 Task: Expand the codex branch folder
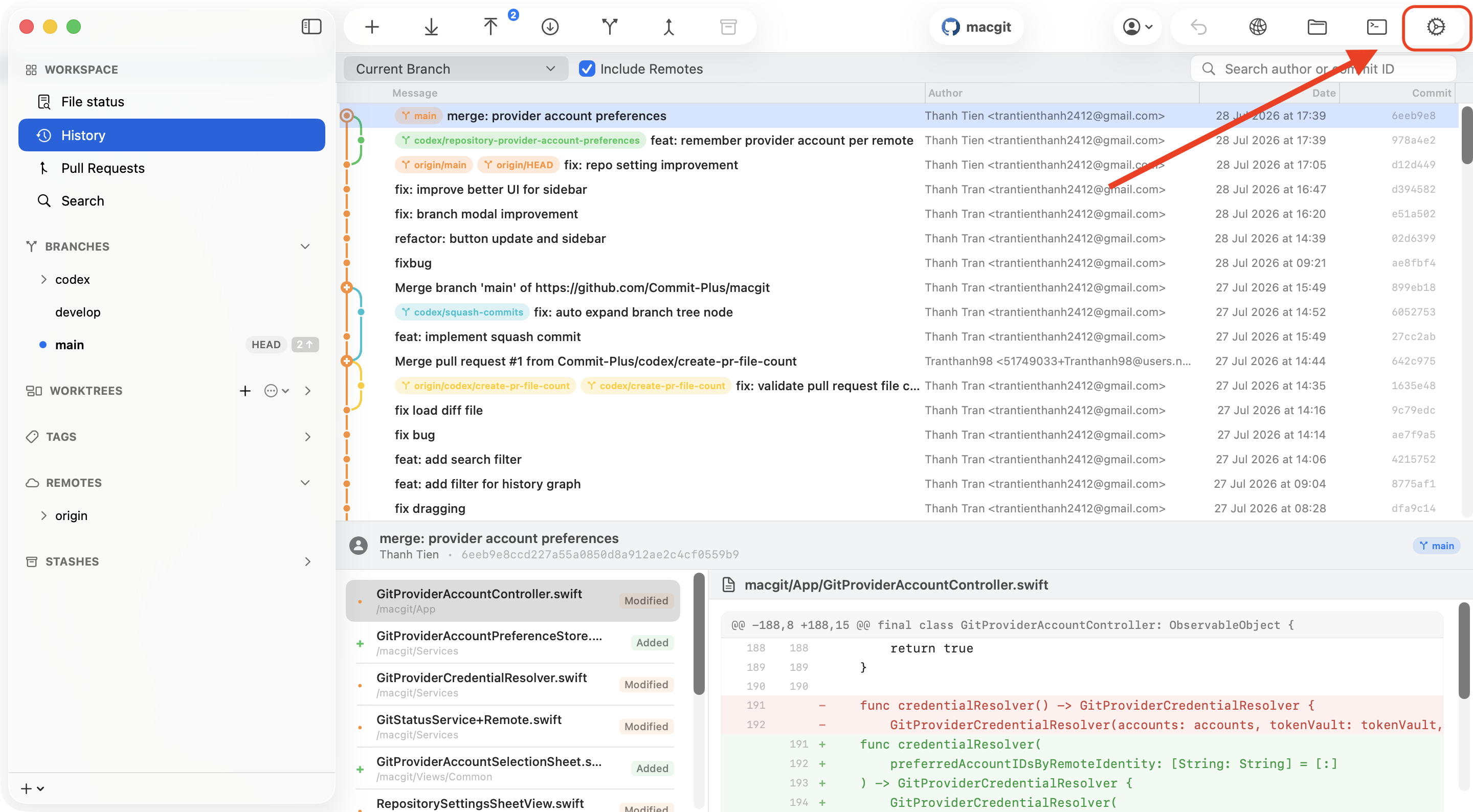[x=43, y=279]
